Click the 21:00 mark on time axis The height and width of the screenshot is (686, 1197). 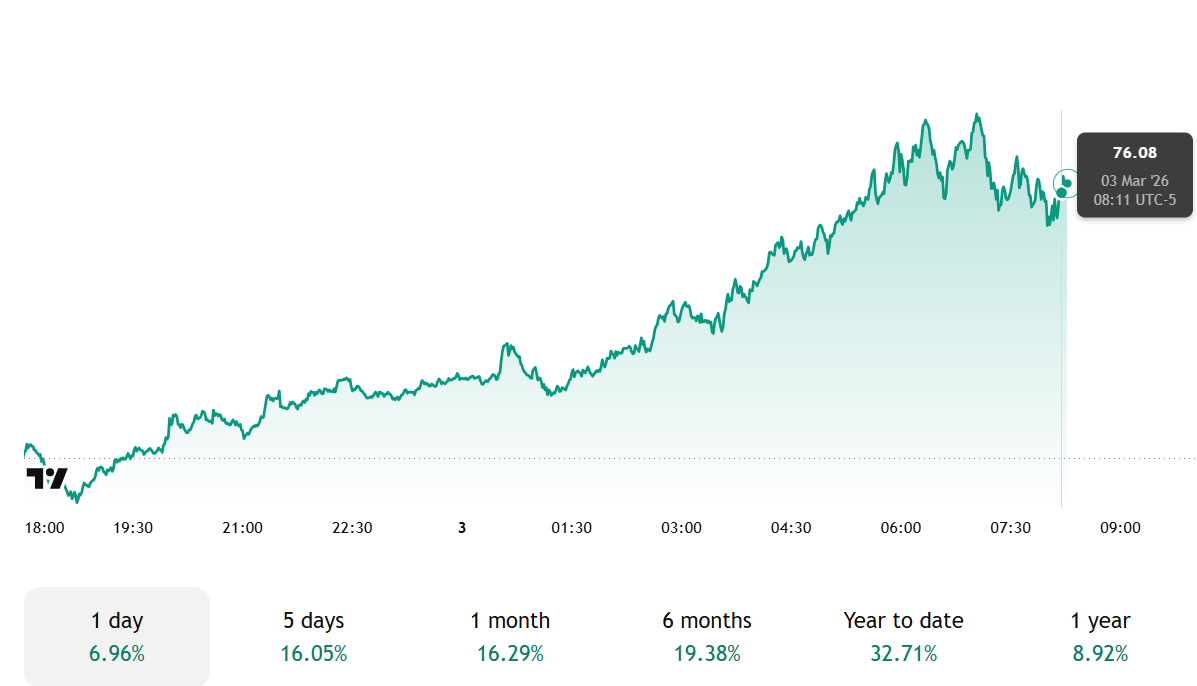coord(243,528)
